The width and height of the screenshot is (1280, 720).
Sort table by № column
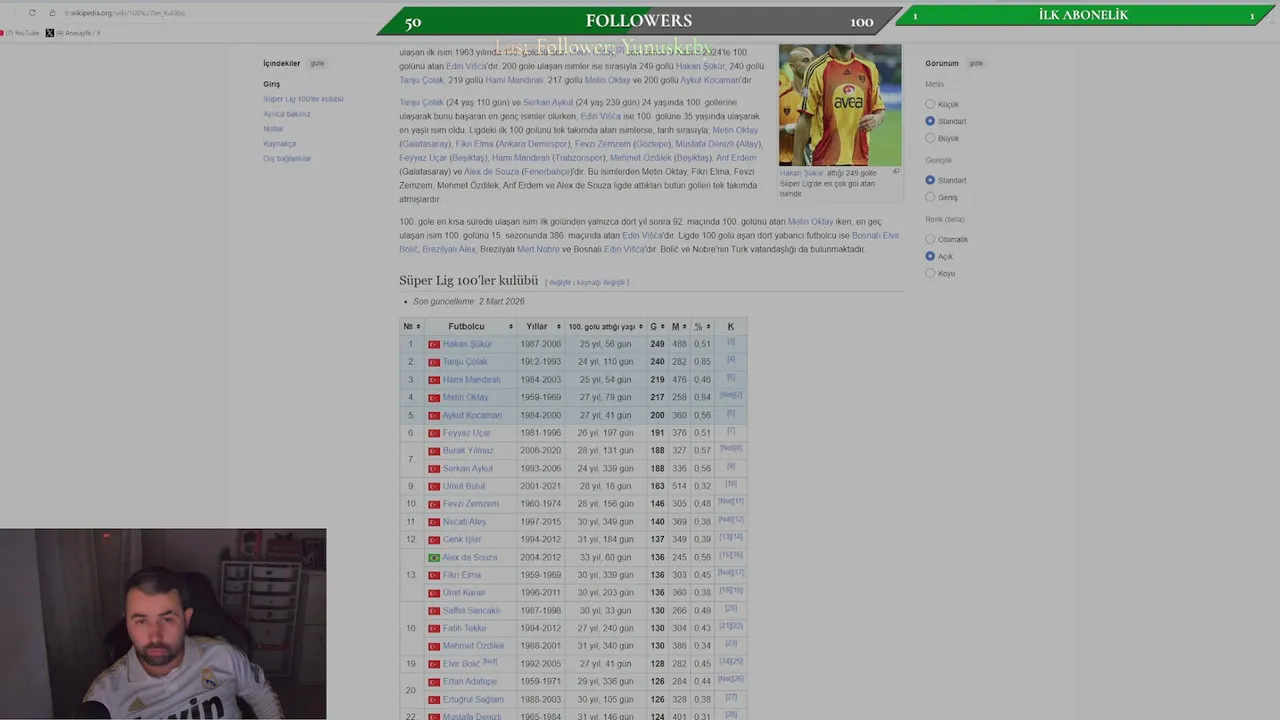(410, 327)
